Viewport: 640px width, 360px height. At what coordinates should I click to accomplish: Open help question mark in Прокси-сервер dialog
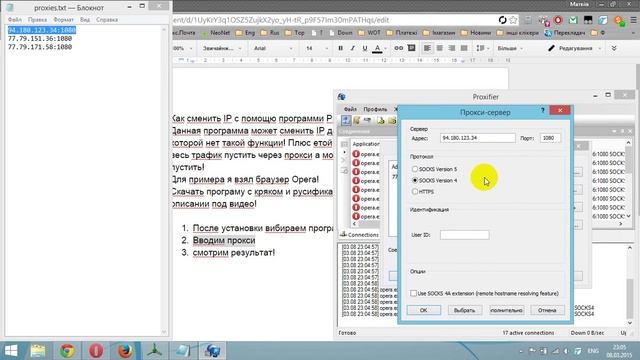pyautogui.click(x=542, y=111)
